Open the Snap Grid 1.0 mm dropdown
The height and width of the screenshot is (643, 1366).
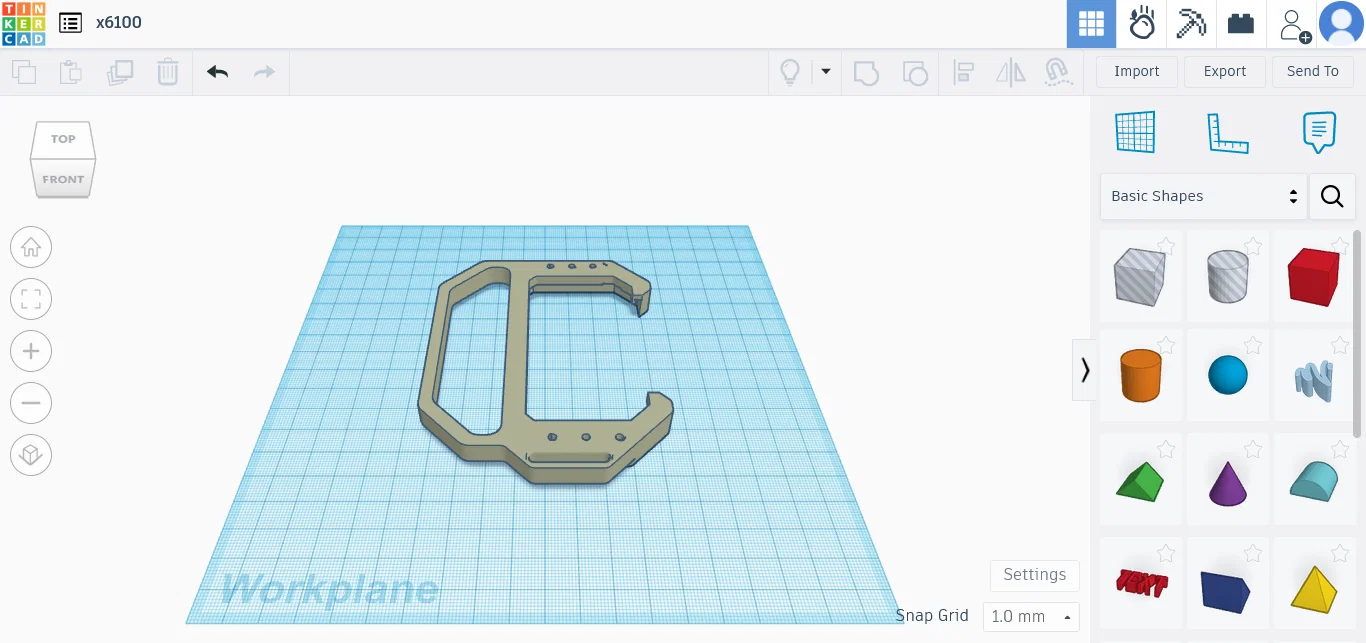pyautogui.click(x=1031, y=616)
